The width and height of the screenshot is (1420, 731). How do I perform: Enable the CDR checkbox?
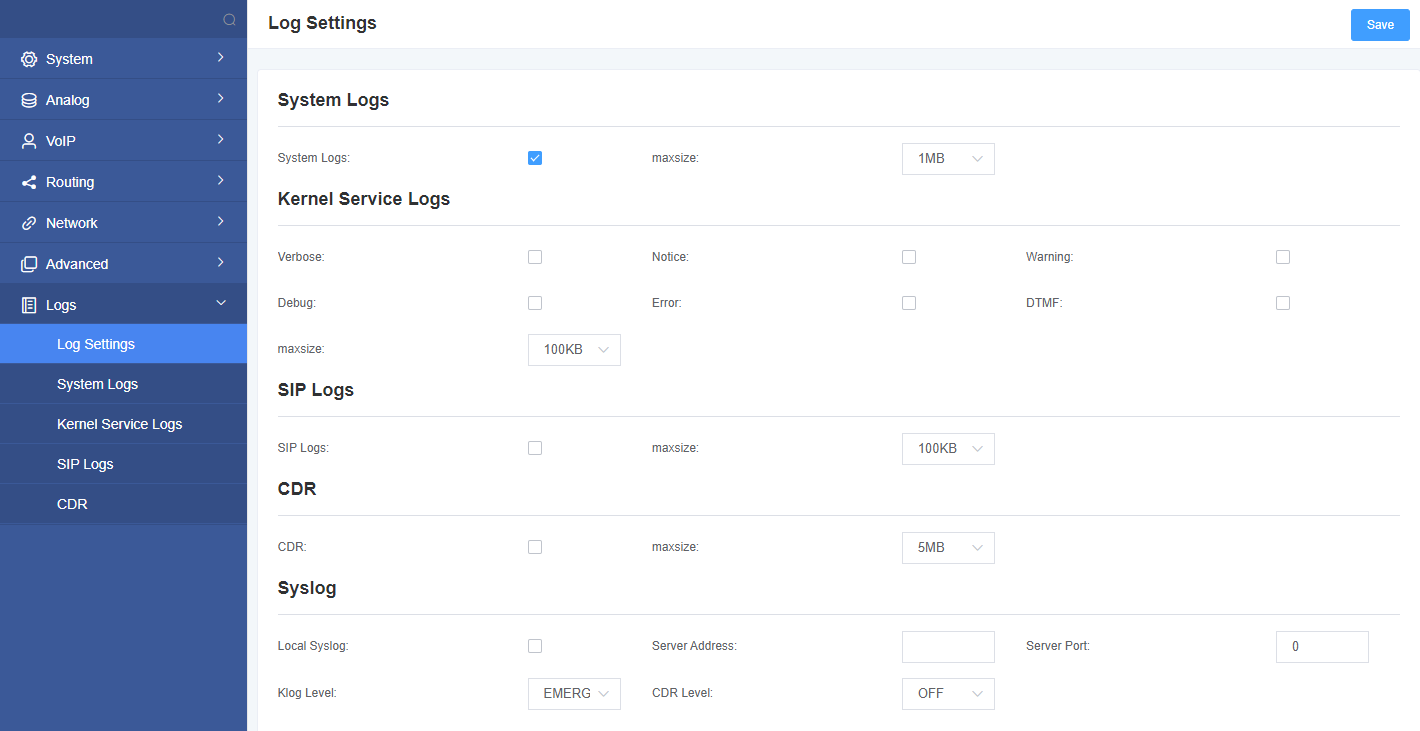click(535, 547)
